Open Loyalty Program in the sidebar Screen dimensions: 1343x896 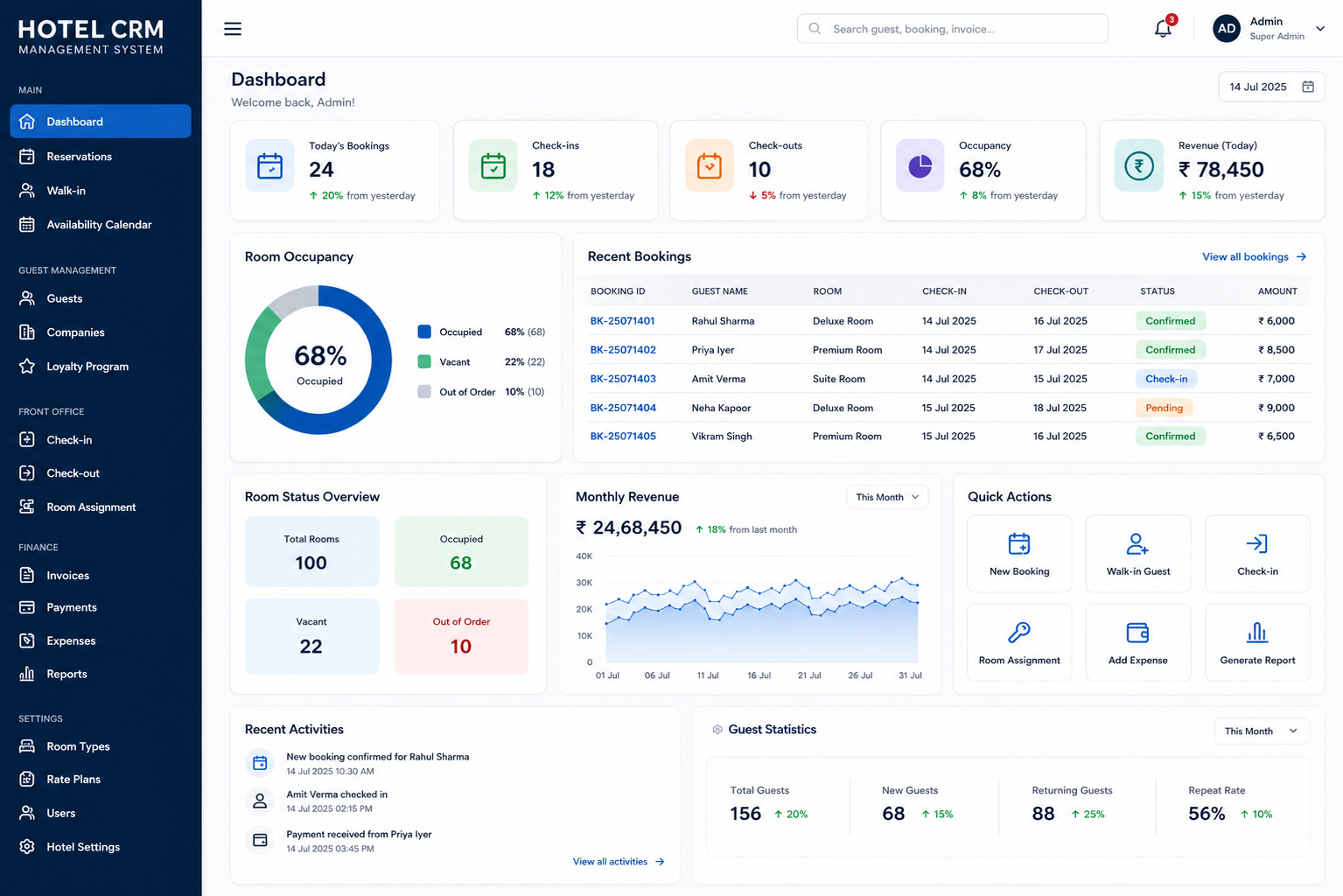point(101,367)
